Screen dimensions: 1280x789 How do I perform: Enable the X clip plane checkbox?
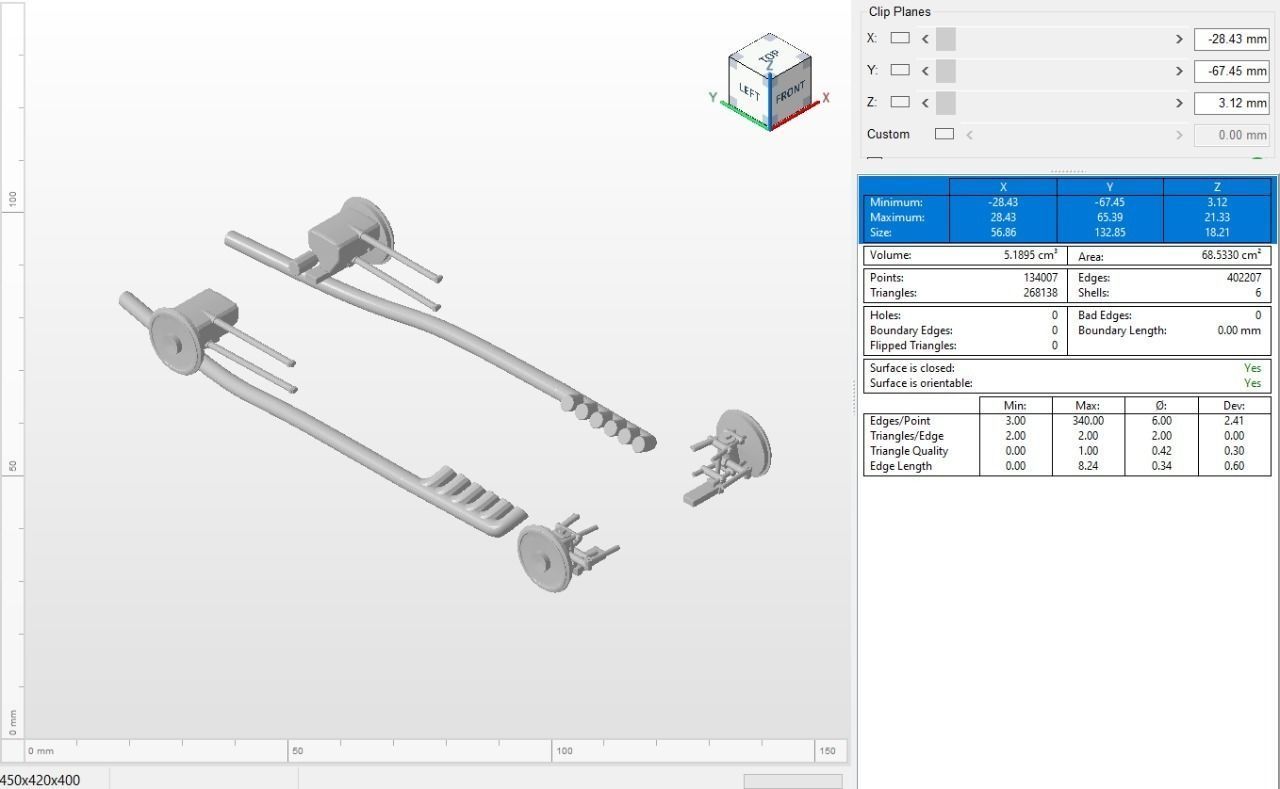(x=900, y=38)
